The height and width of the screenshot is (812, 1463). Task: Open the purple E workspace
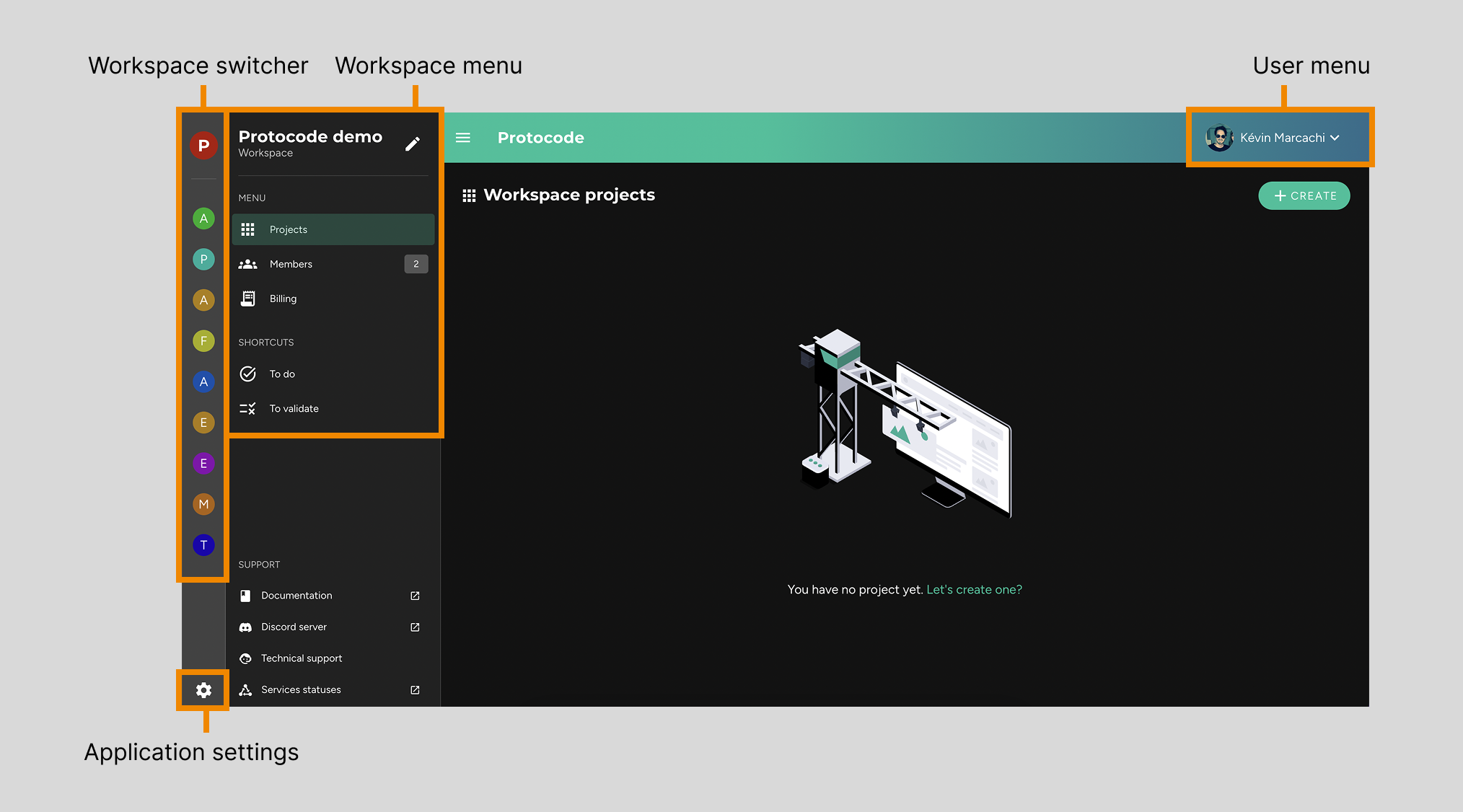(203, 463)
